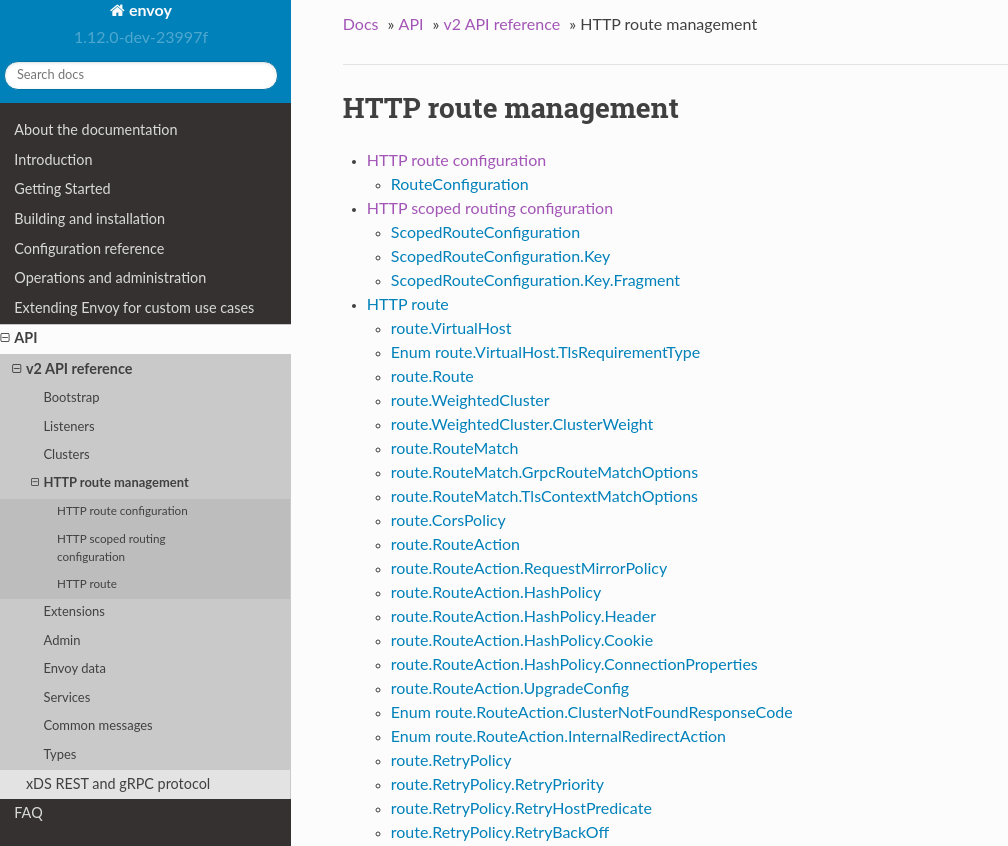Open Building and installation sidebar entry

[x=89, y=219]
